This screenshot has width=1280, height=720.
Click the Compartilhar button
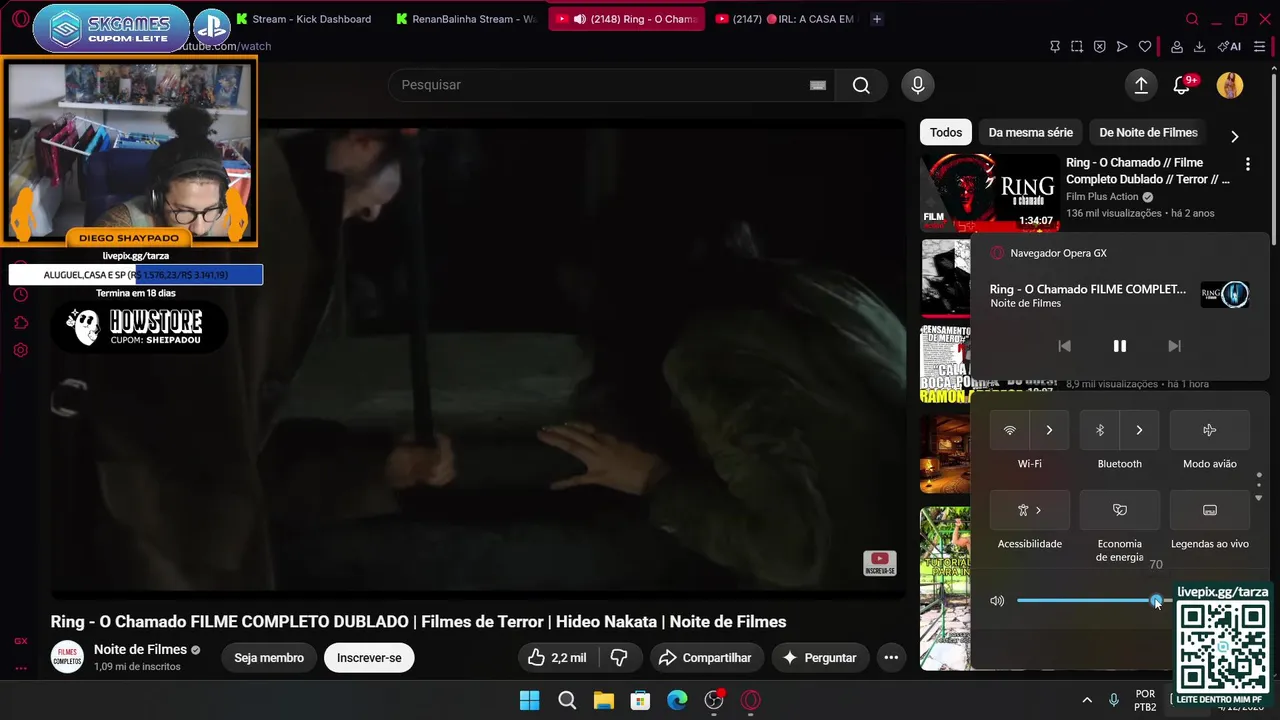click(707, 657)
